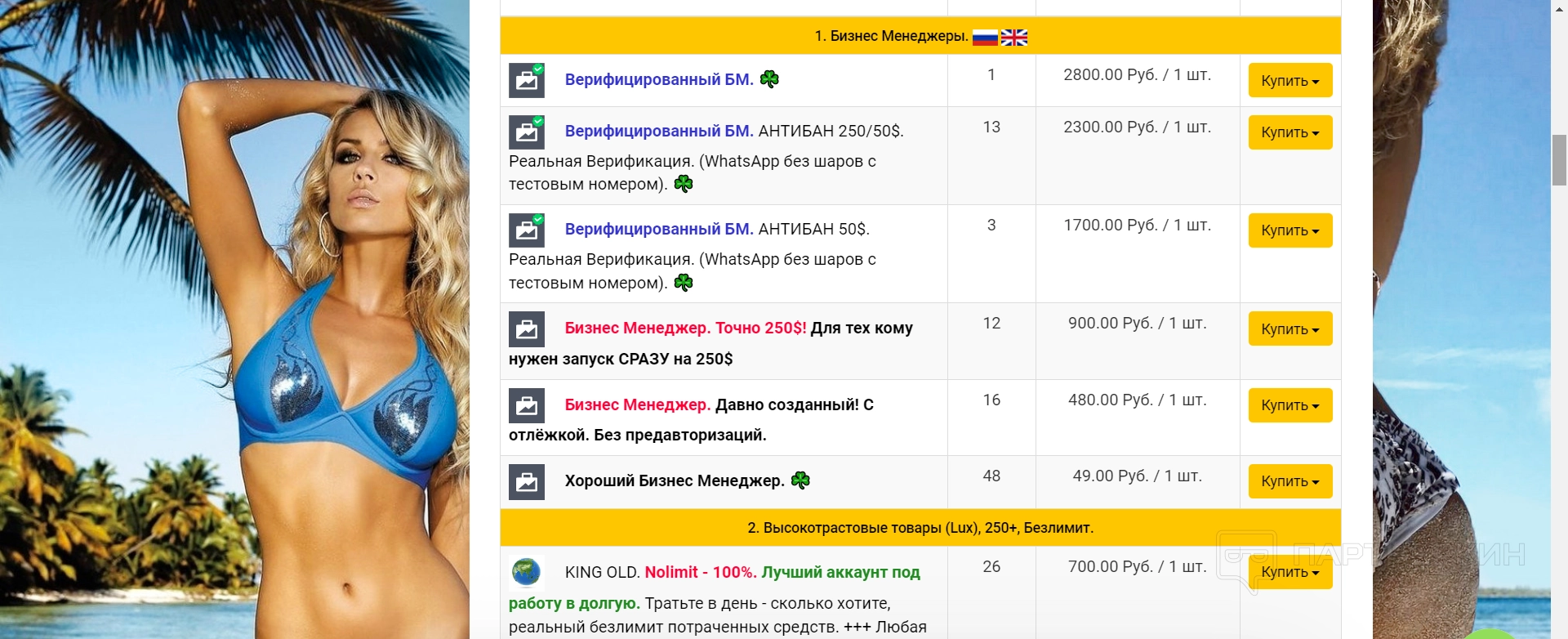The height and width of the screenshot is (639, 1568).
Task: Click the stock quantity '12'
Action: point(991,324)
